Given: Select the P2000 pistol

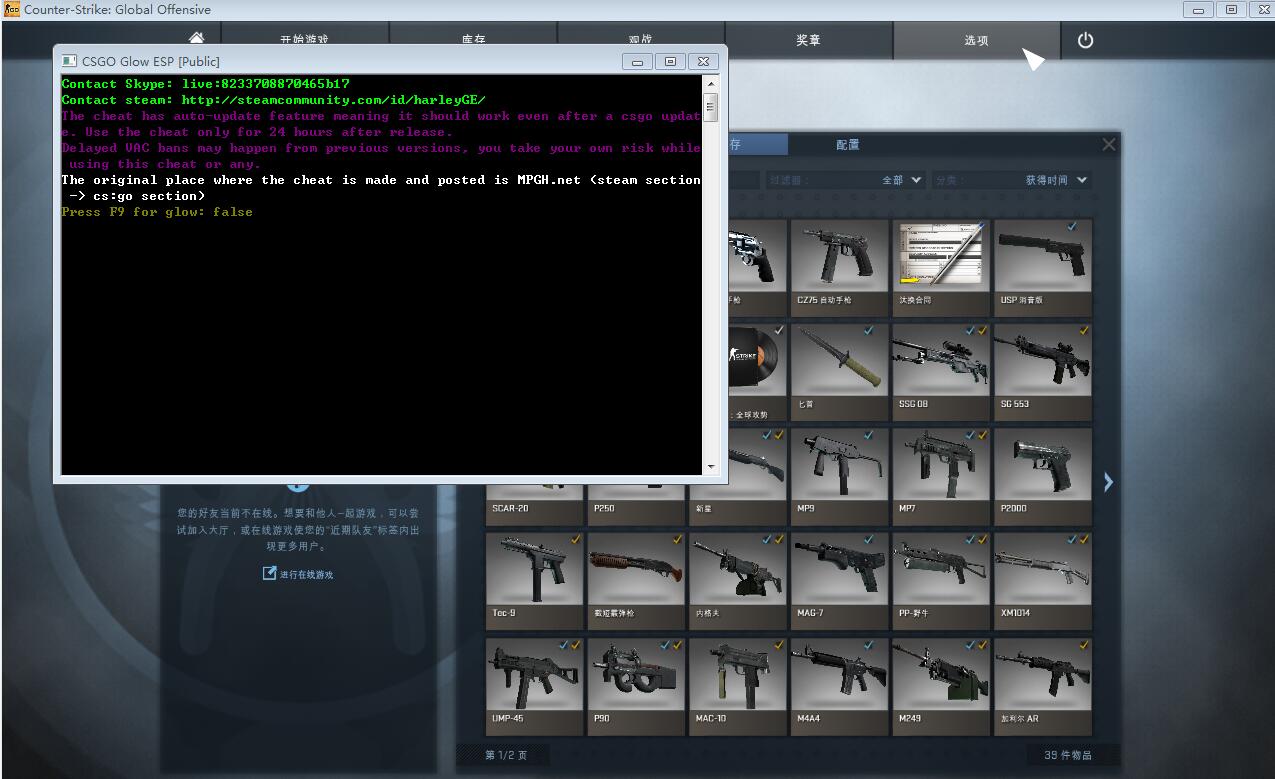Looking at the screenshot, I should click(x=1043, y=476).
